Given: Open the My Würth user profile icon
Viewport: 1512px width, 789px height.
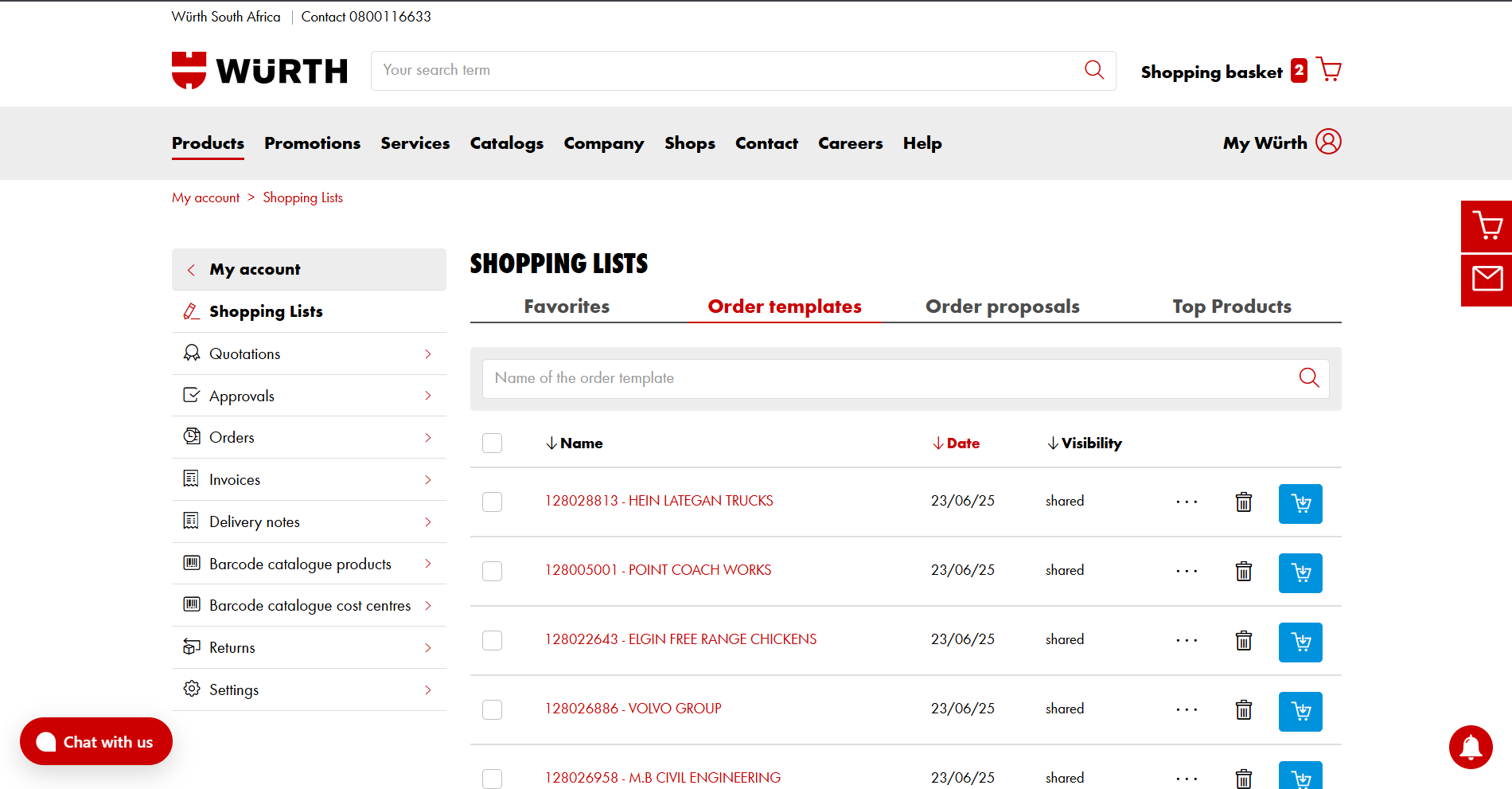Looking at the screenshot, I should click(x=1328, y=142).
